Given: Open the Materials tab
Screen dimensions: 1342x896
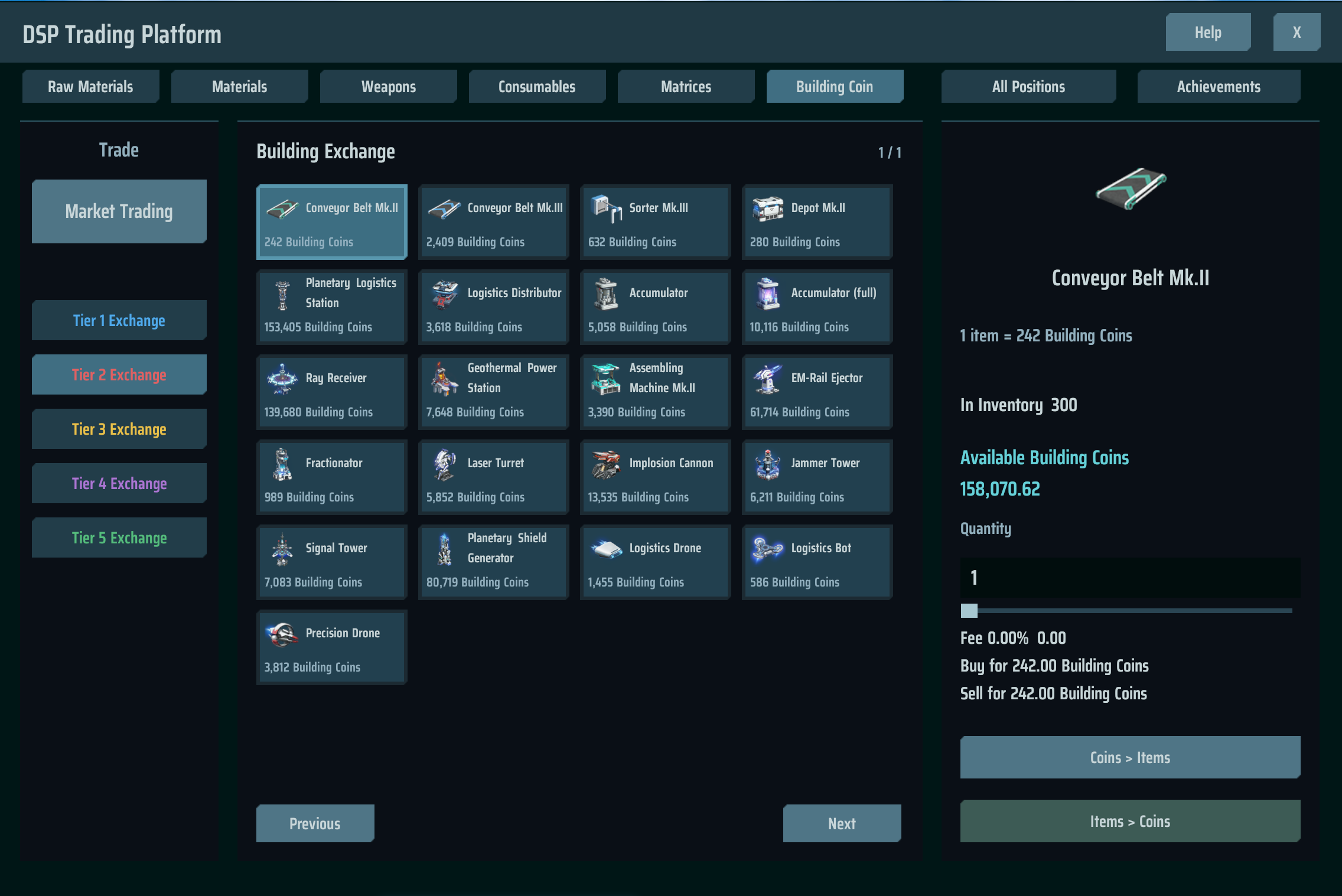Looking at the screenshot, I should coord(240,86).
